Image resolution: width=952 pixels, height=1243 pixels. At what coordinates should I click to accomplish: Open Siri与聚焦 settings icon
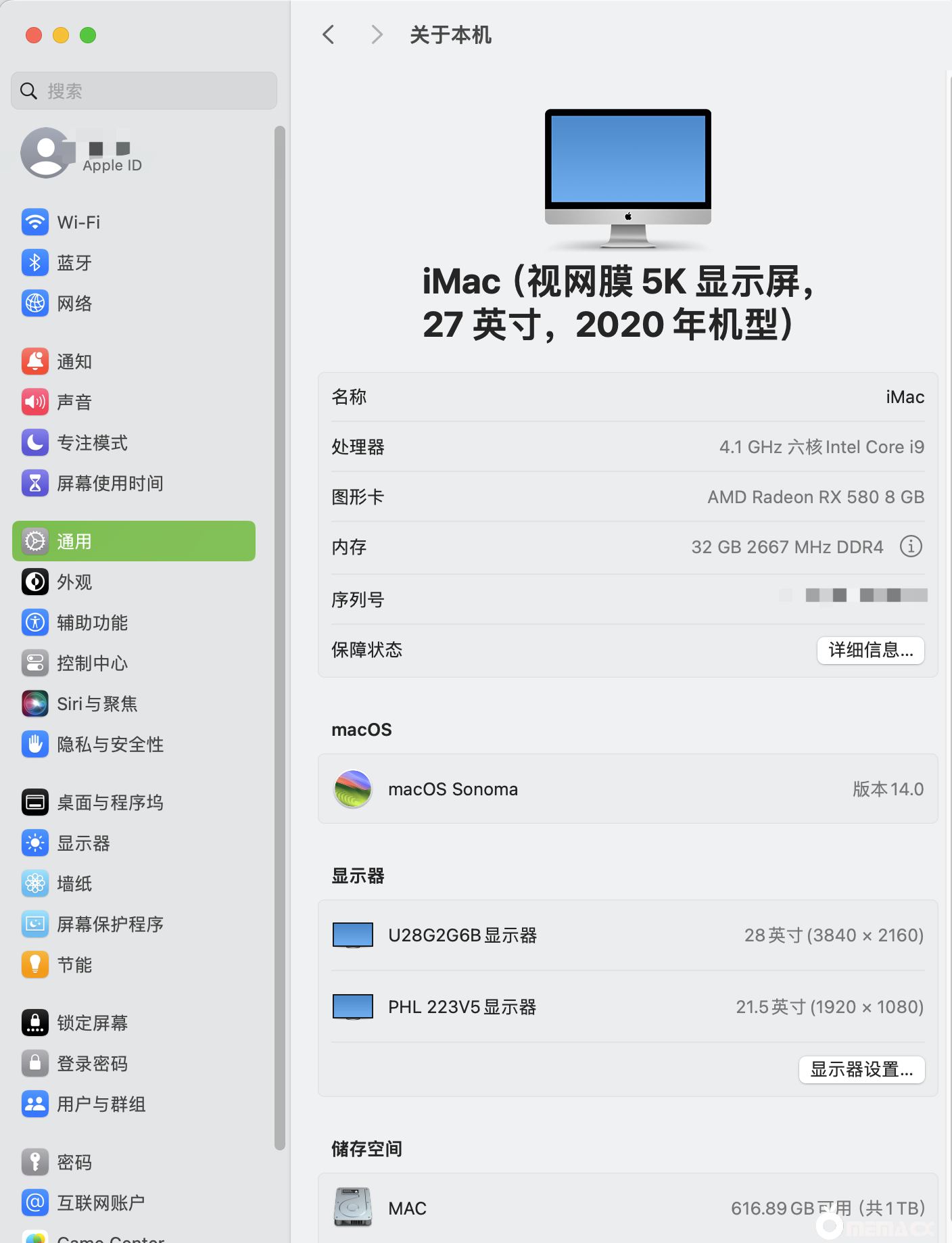point(34,703)
